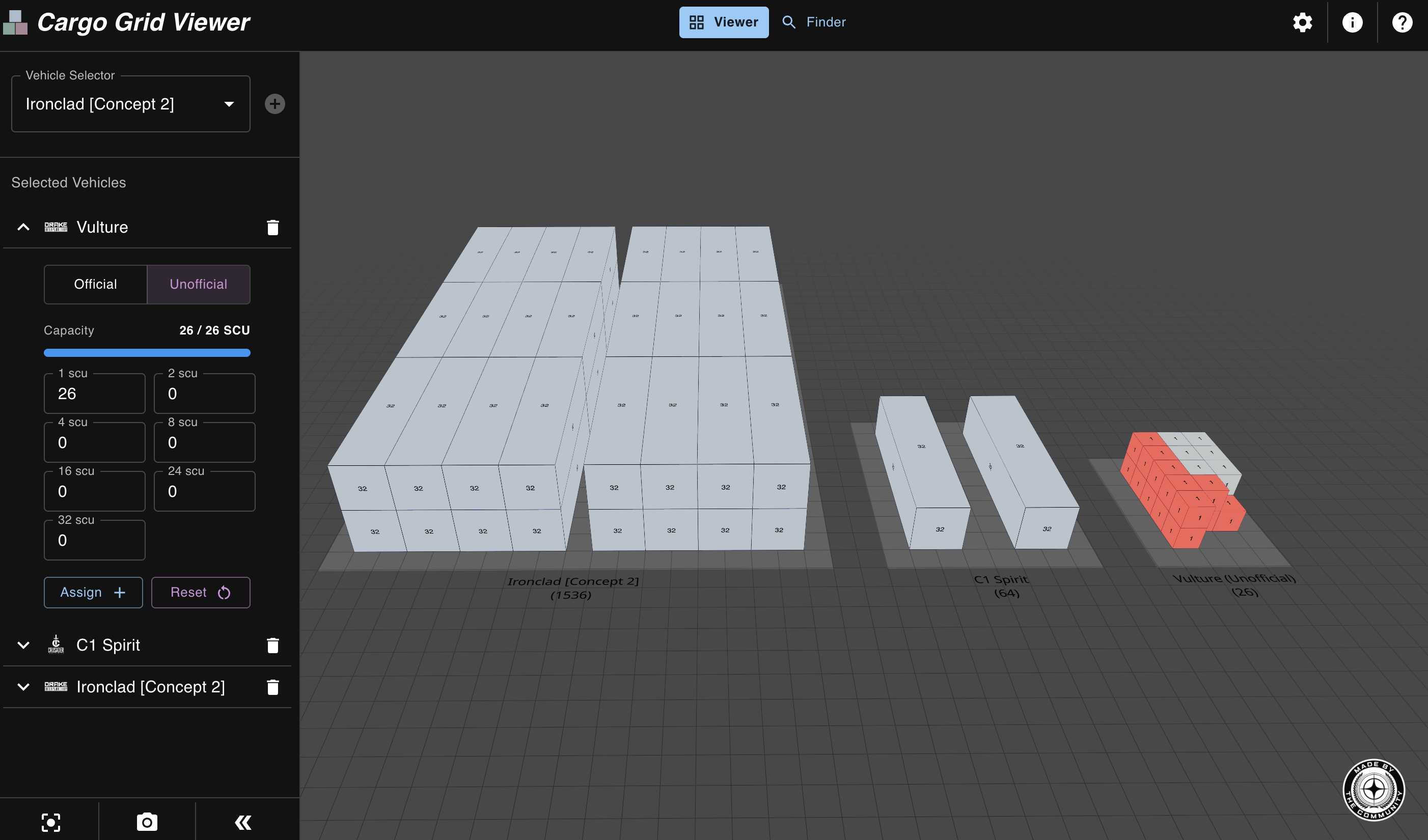Recenter view with the focus icon
This screenshot has height=840, width=1428.
point(50,822)
